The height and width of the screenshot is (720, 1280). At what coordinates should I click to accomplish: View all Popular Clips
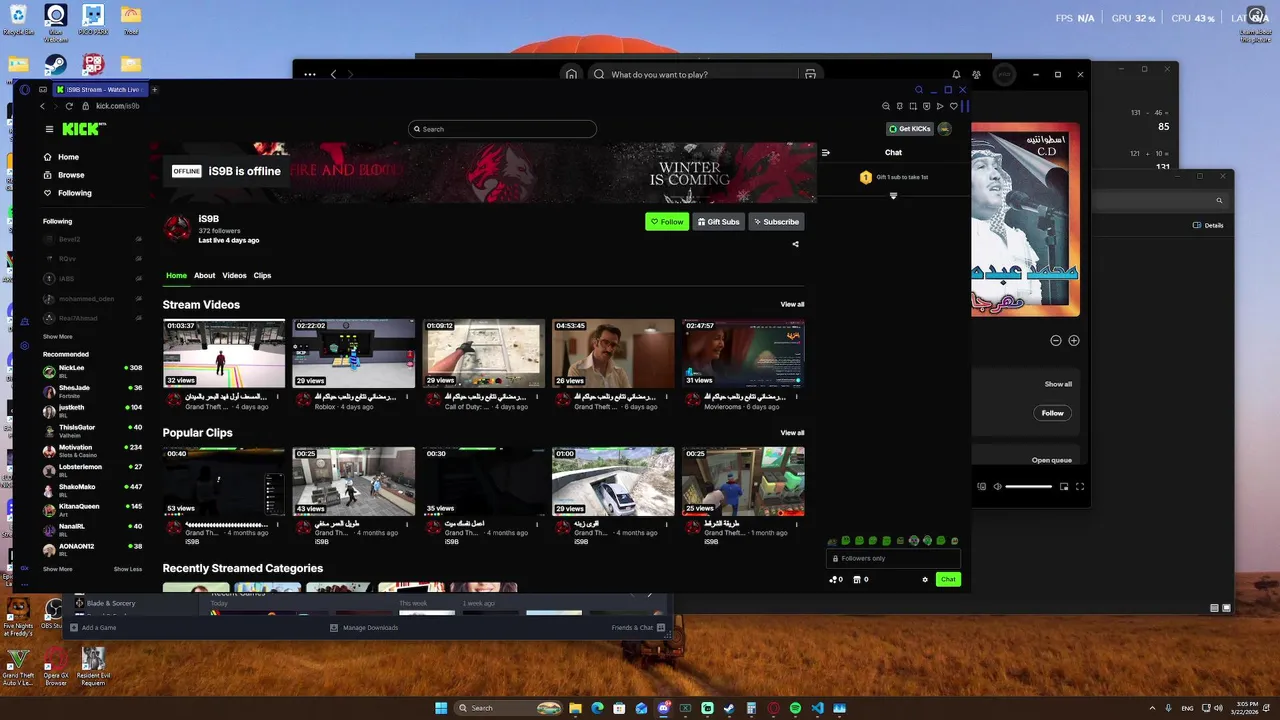click(x=792, y=433)
